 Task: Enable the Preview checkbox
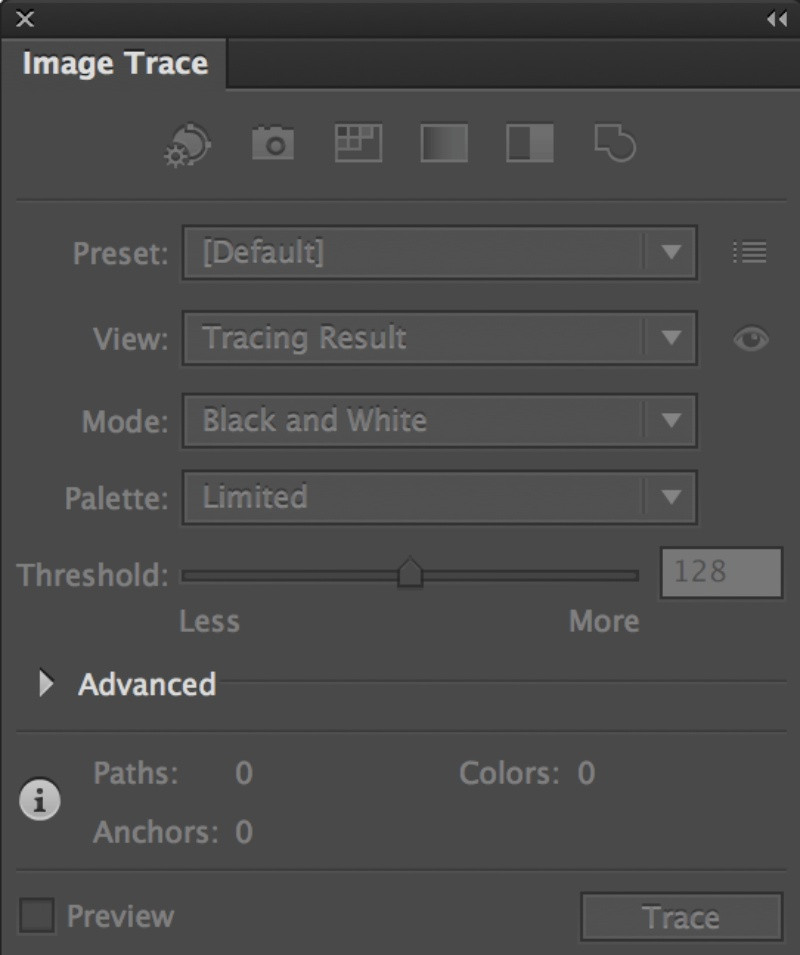tap(37, 915)
